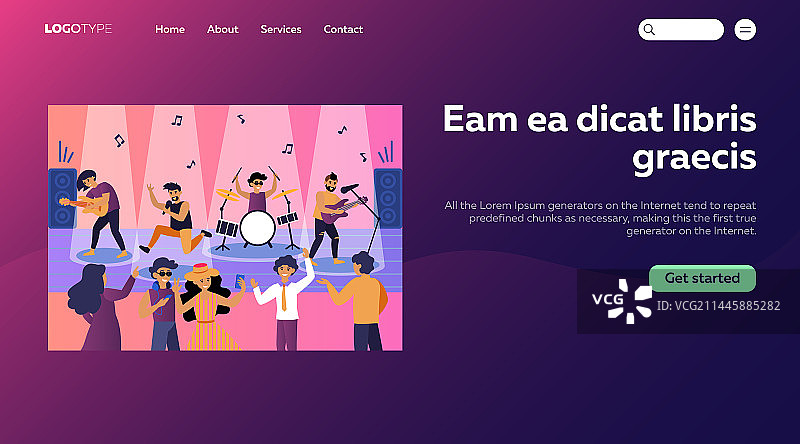Viewport: 800px width, 444px height.
Task: Click the drummer with sunglasses
Action: click(x=257, y=191)
